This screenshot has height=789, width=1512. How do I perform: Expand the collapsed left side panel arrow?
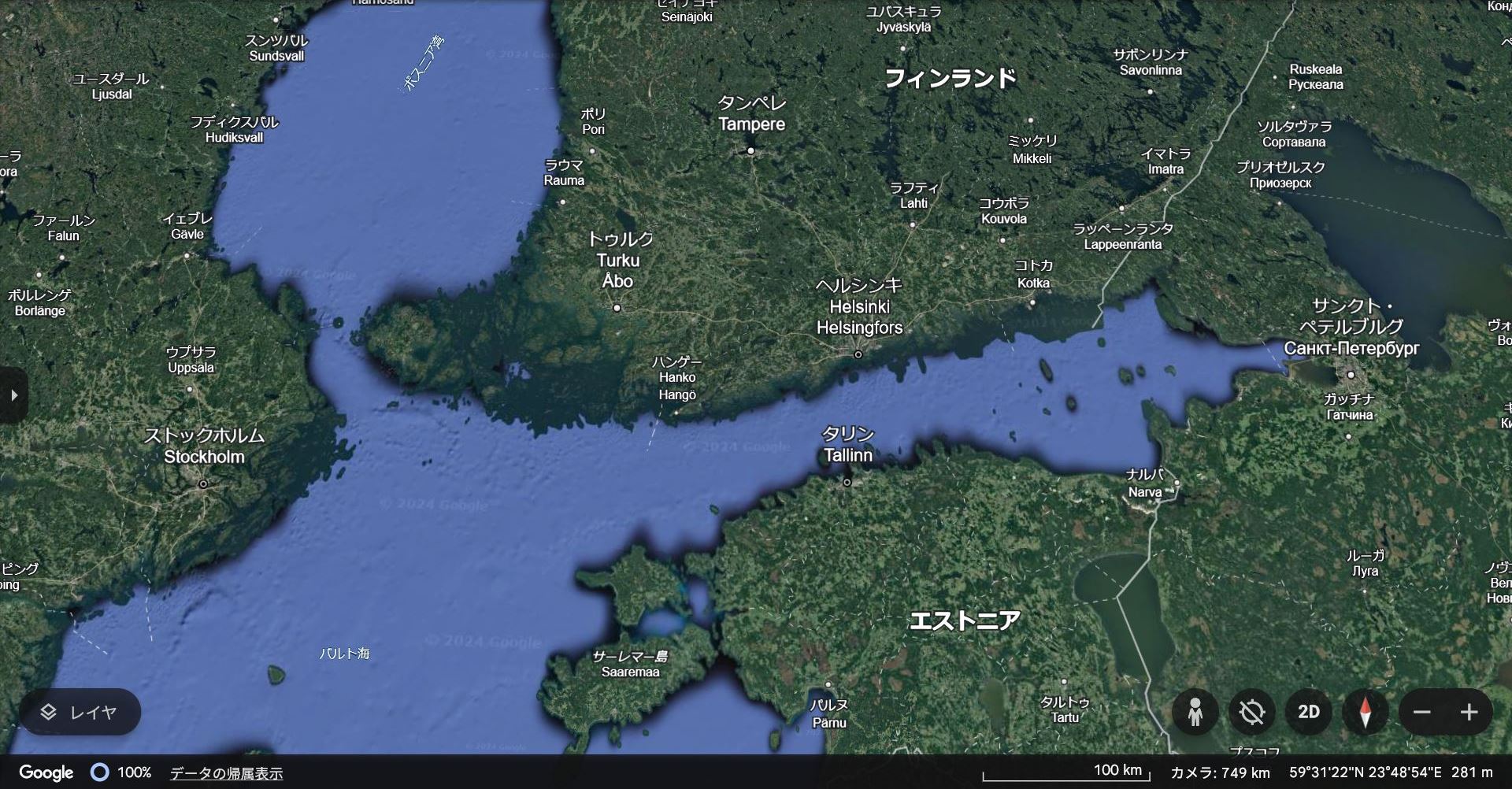pos(13,395)
